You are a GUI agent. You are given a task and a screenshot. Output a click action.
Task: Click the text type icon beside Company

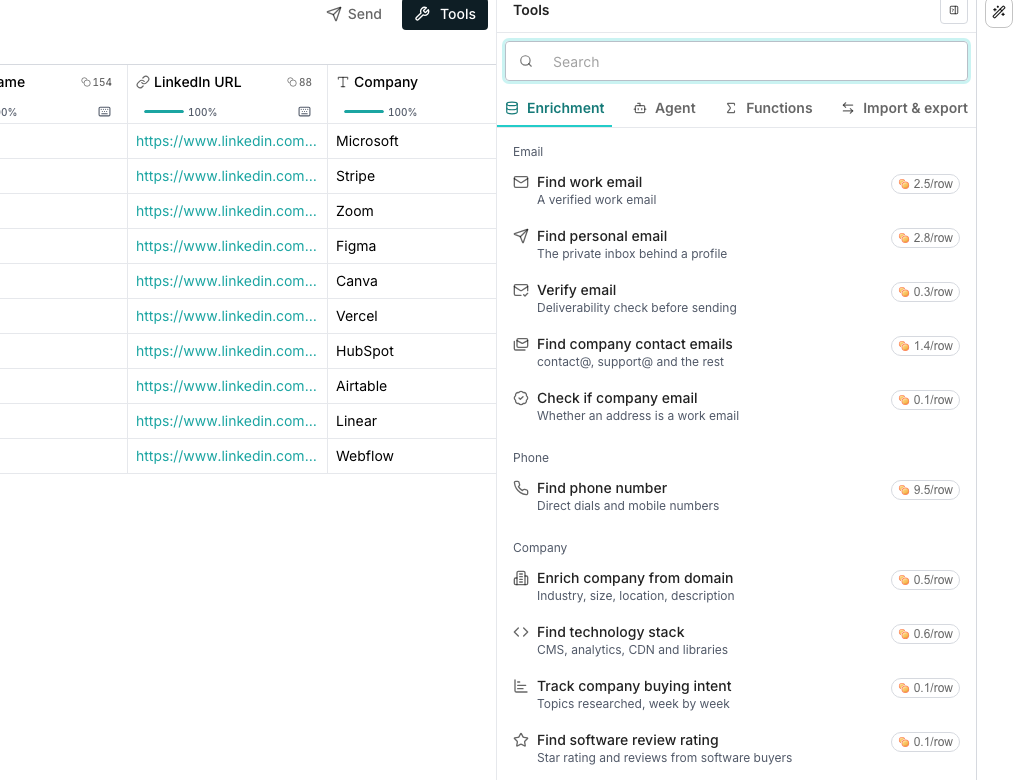(343, 82)
